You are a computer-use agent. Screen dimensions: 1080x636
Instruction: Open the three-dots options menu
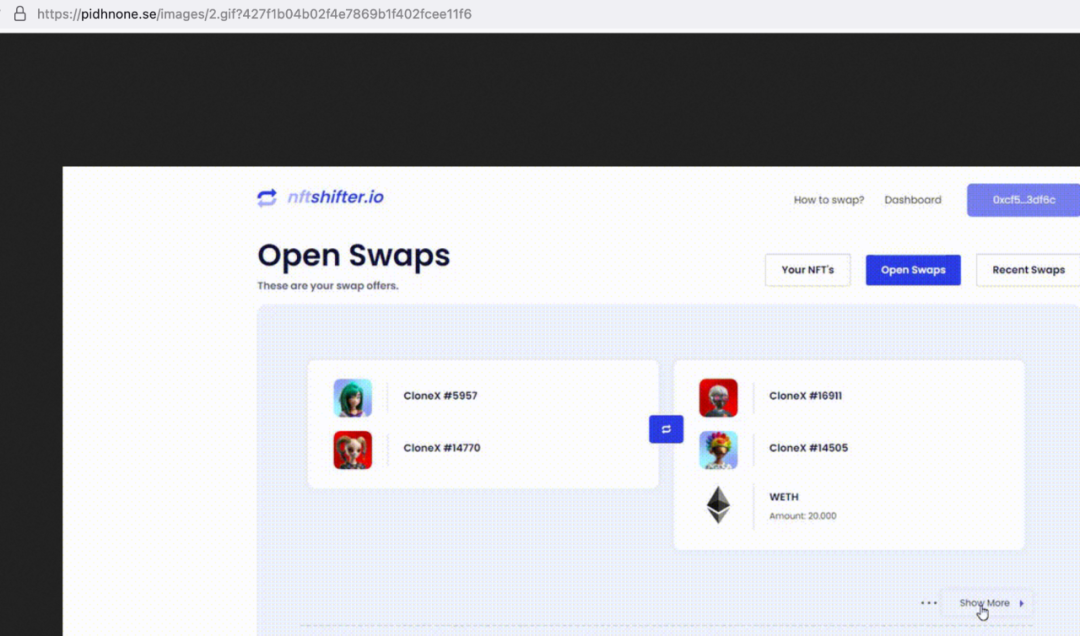(929, 603)
